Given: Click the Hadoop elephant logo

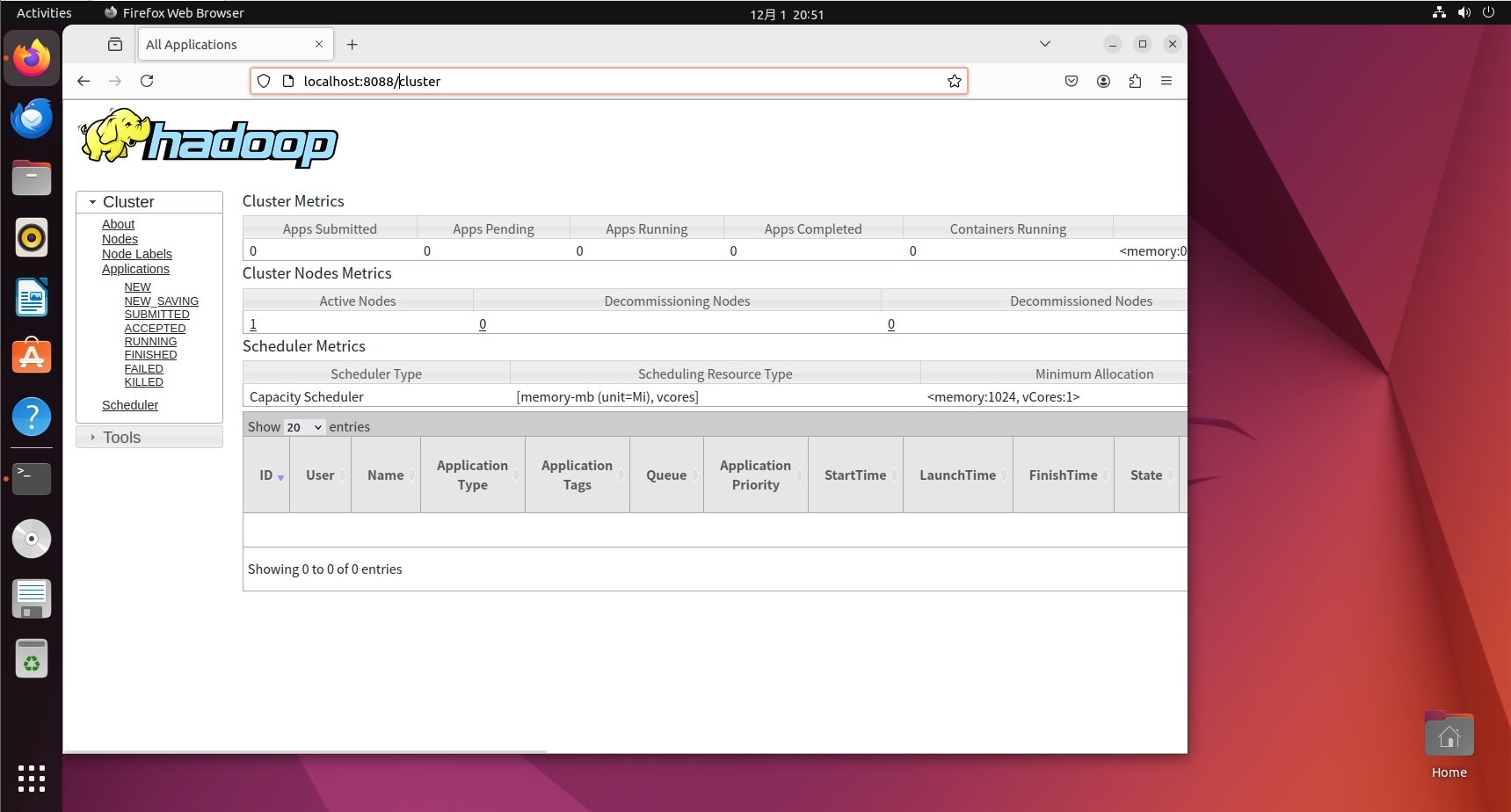Looking at the screenshot, I should tap(208, 139).
